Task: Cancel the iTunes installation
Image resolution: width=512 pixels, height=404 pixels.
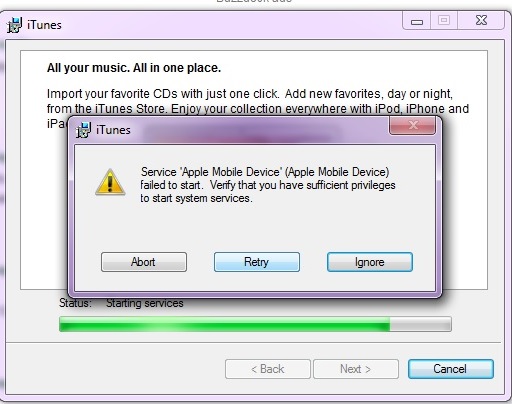Action: click(x=450, y=369)
